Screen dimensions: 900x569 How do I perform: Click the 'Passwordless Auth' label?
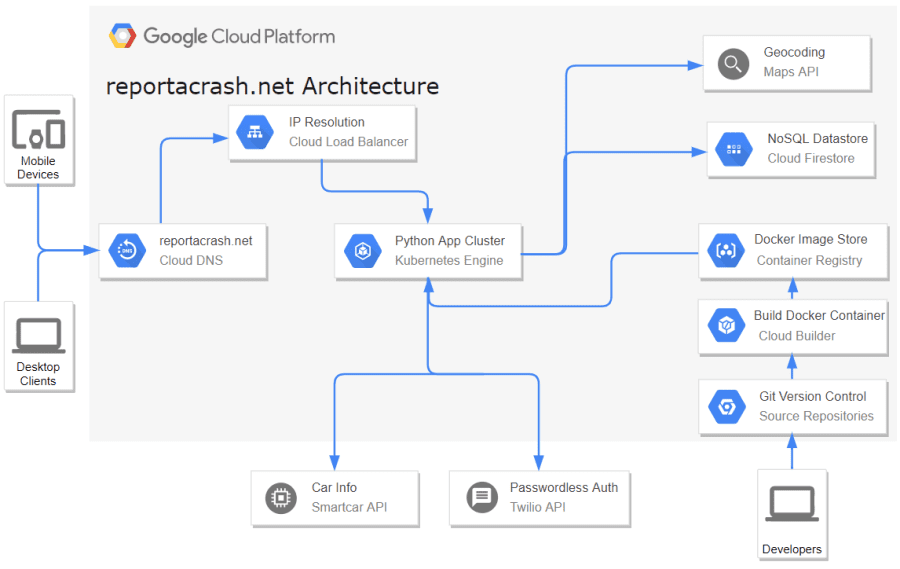[x=564, y=488]
